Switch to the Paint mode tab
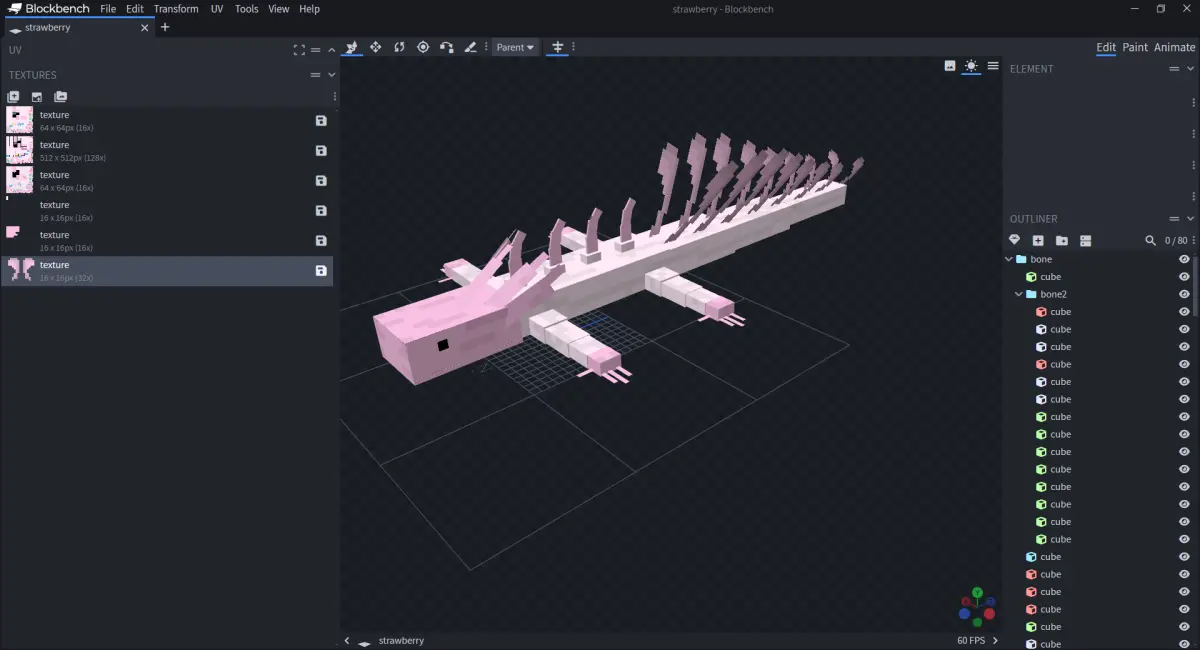1200x650 pixels. 1135,47
